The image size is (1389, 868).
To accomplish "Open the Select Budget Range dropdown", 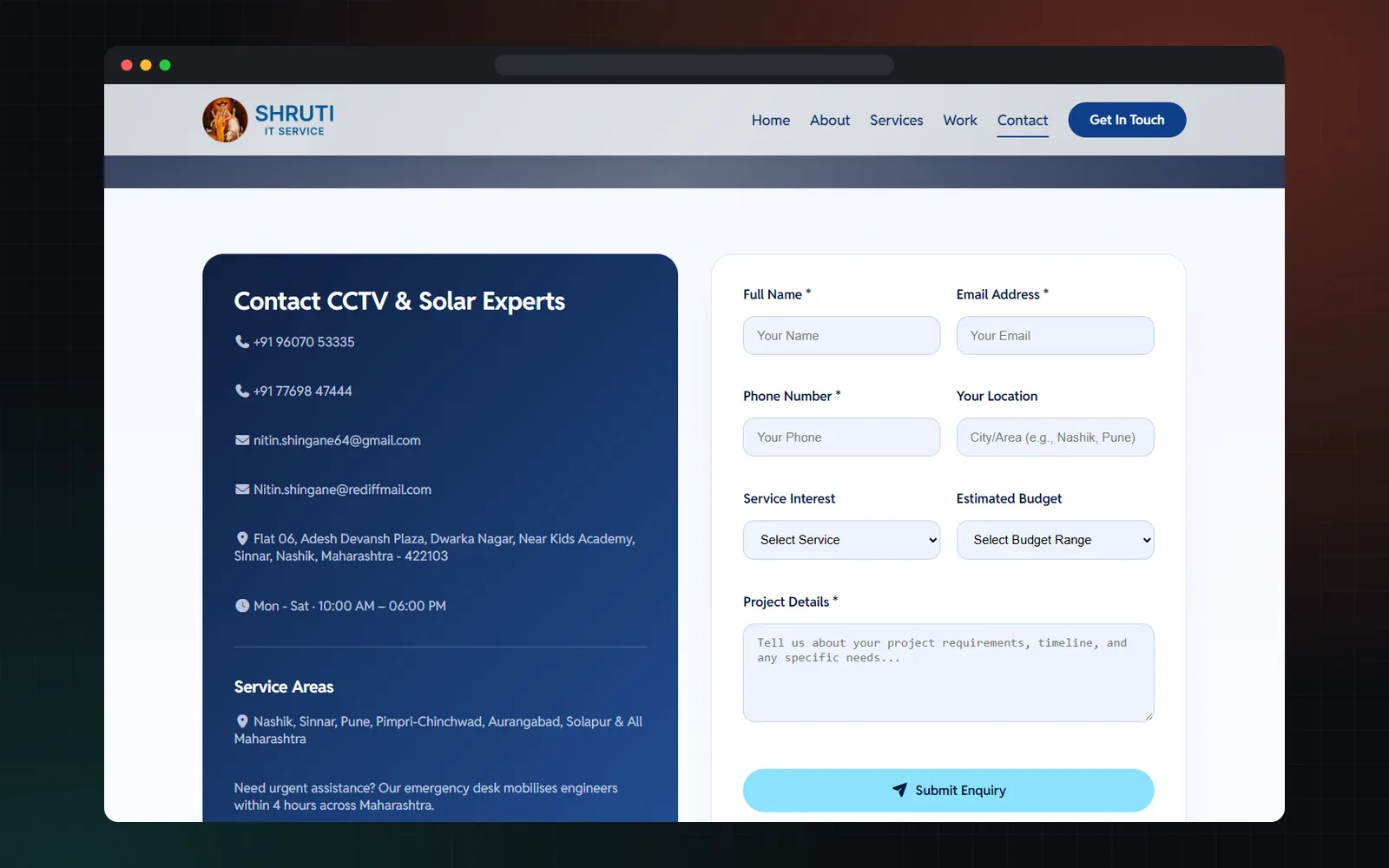I will pyautogui.click(x=1055, y=540).
